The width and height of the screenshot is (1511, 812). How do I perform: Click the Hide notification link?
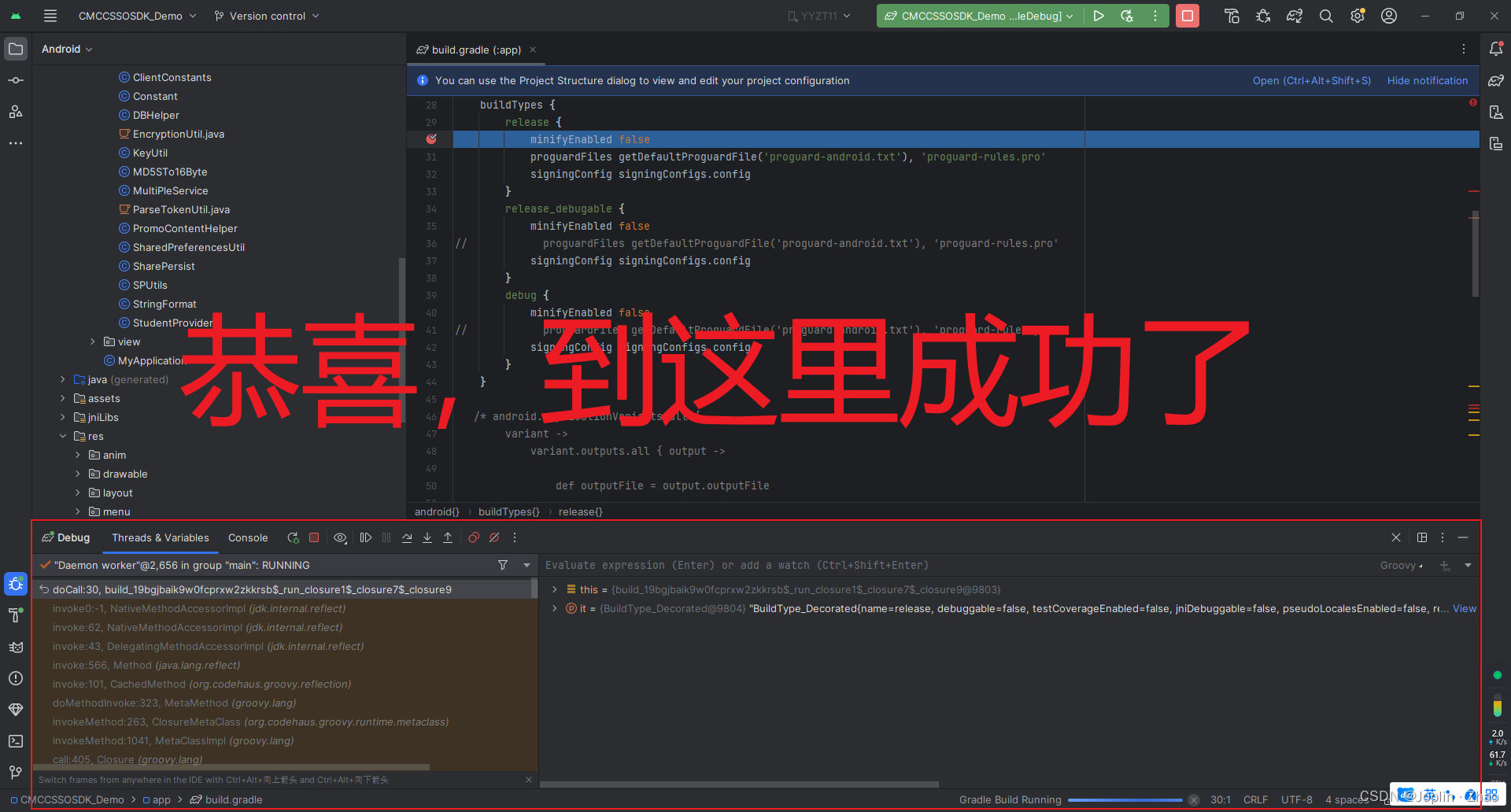click(x=1427, y=80)
